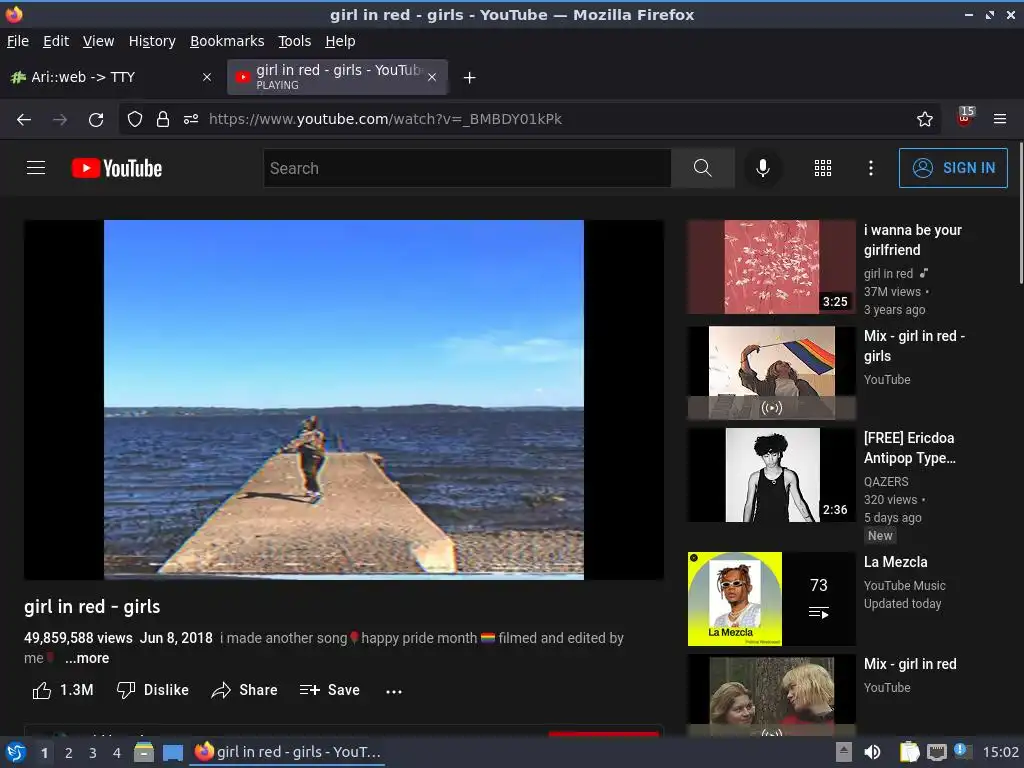Image resolution: width=1024 pixels, height=768 pixels.
Task: Save video to playlist
Action: 330,690
